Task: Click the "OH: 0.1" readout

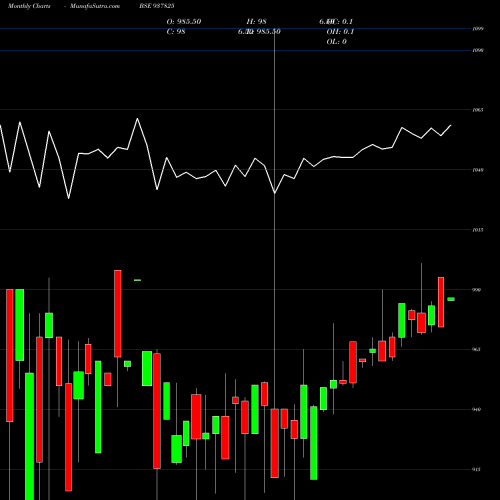Action: tap(340, 32)
